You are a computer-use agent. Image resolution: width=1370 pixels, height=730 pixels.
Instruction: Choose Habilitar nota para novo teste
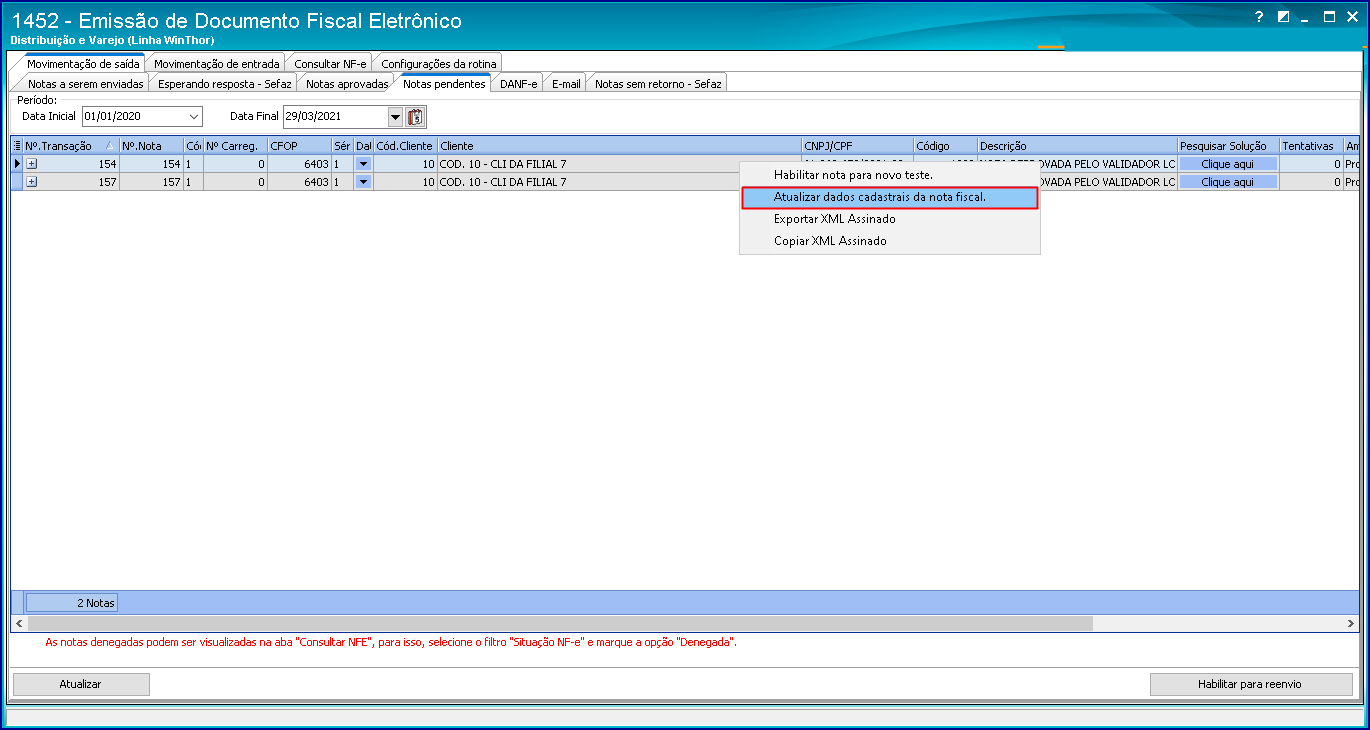point(890,175)
